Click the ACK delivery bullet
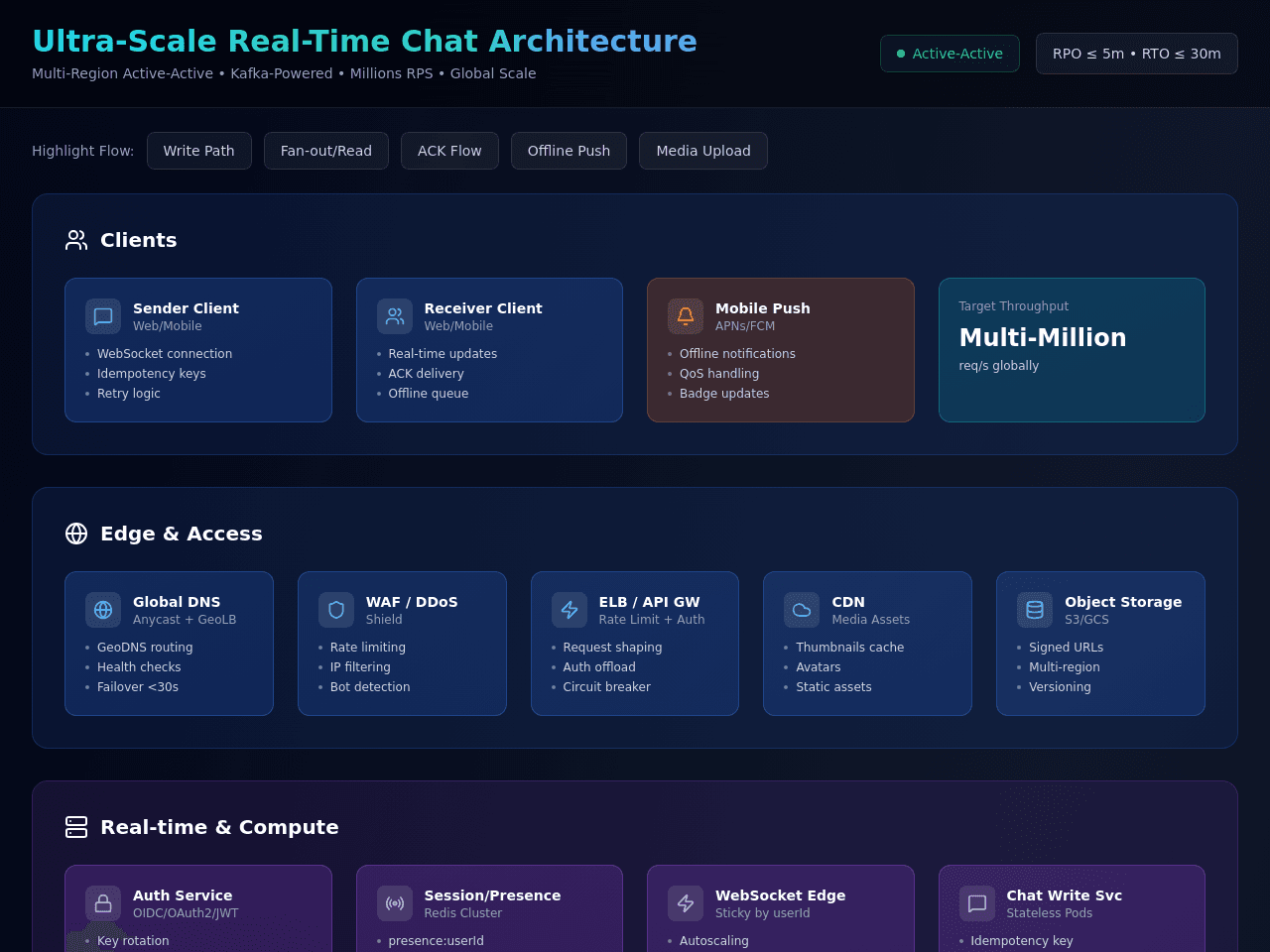1270x952 pixels. pos(427,374)
